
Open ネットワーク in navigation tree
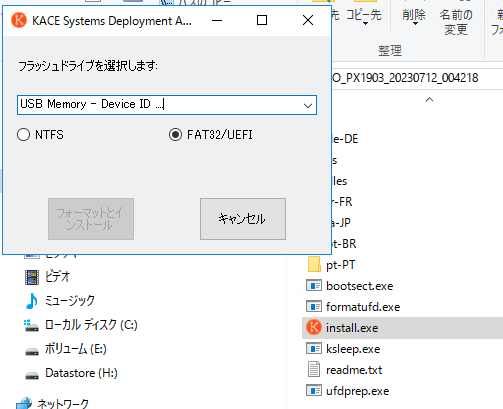click(x=63, y=403)
